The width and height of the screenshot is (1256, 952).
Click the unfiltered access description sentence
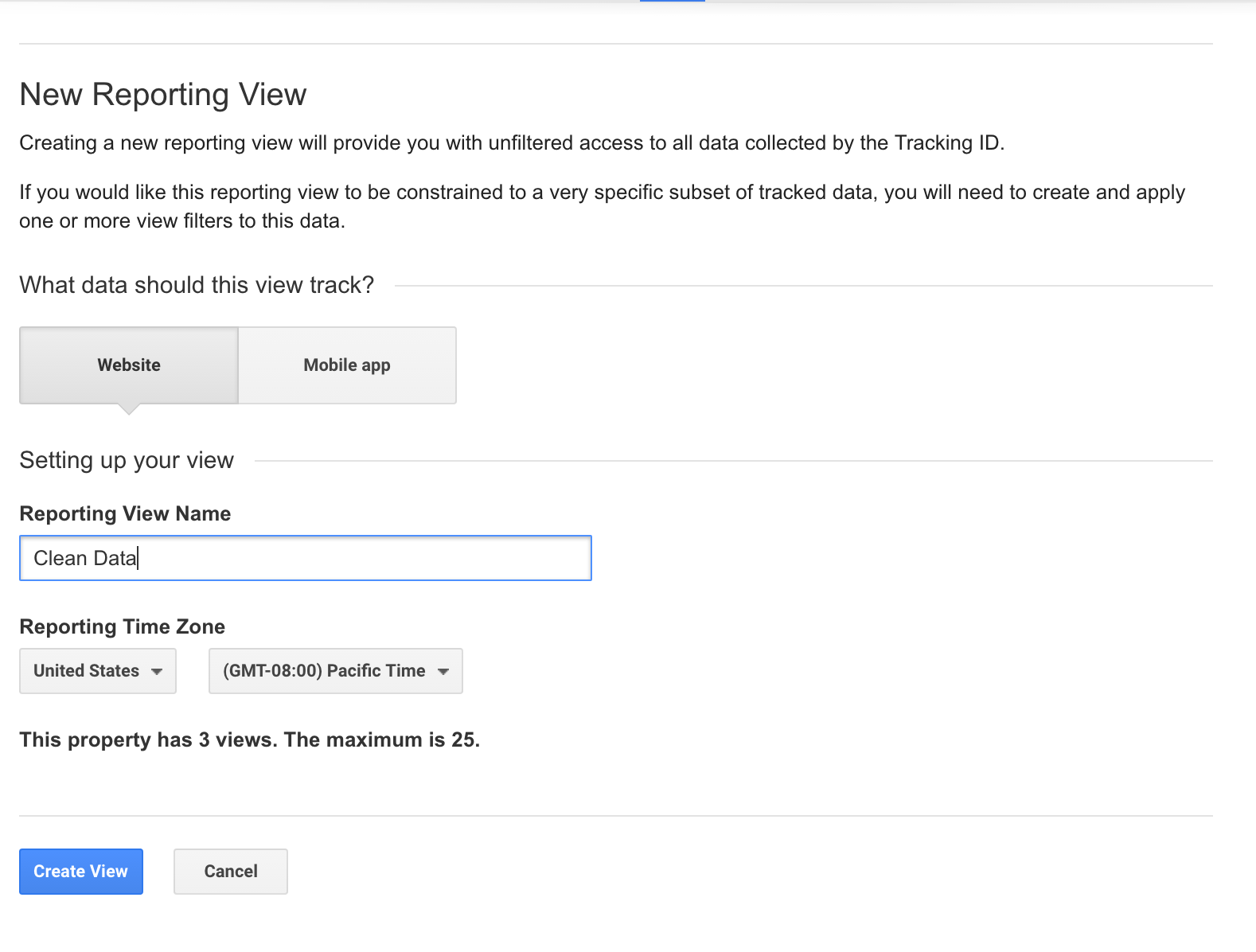(x=512, y=143)
